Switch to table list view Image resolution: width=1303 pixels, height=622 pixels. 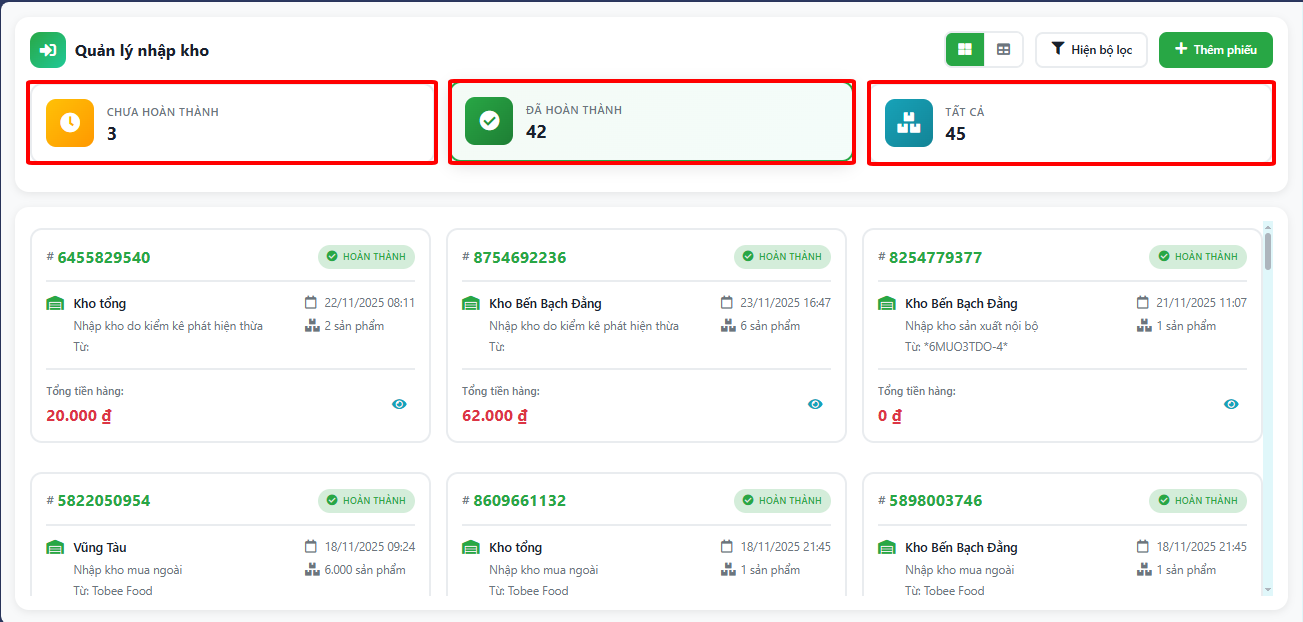pos(1003,49)
